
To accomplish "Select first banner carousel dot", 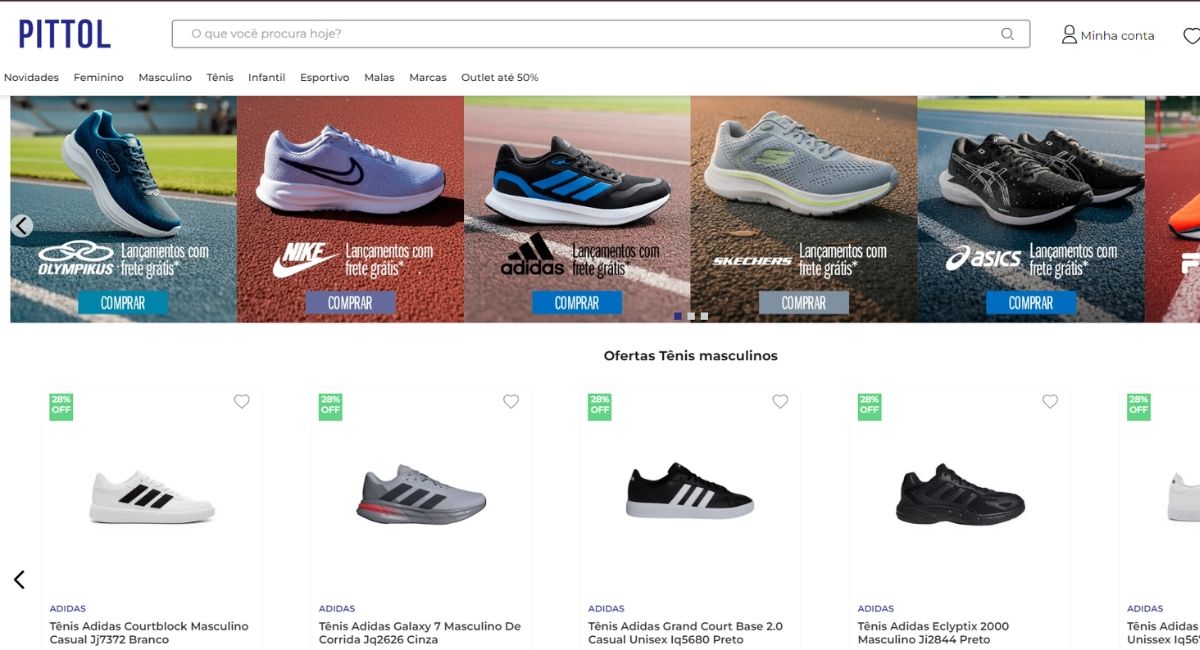I will click(678, 316).
